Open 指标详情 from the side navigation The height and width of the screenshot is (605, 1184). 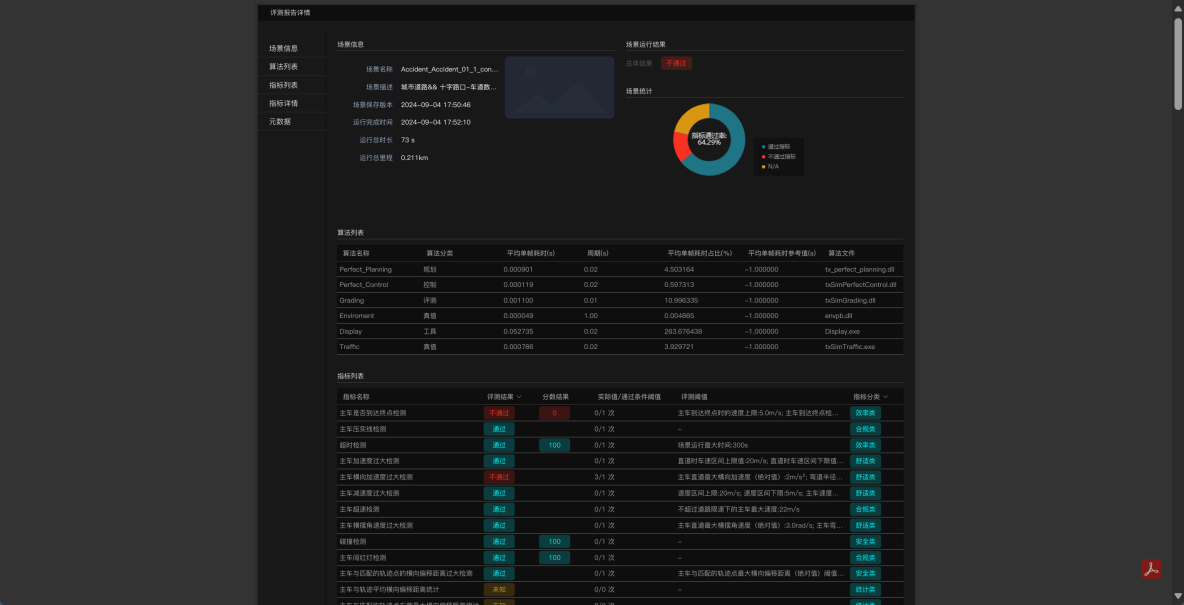pyautogui.click(x=283, y=103)
